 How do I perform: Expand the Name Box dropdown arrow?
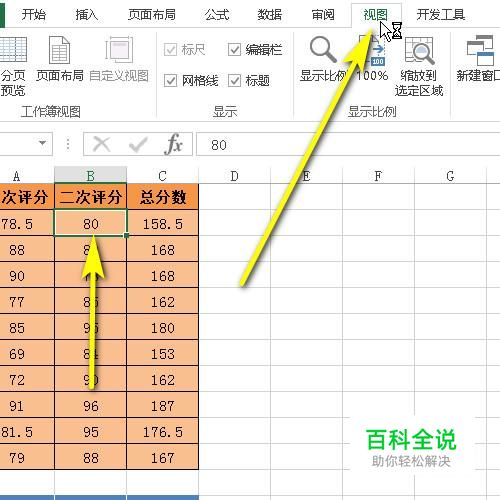(42, 143)
